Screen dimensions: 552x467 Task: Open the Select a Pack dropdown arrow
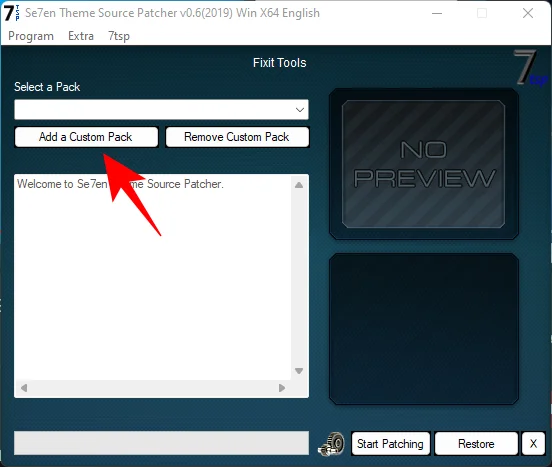pos(300,110)
